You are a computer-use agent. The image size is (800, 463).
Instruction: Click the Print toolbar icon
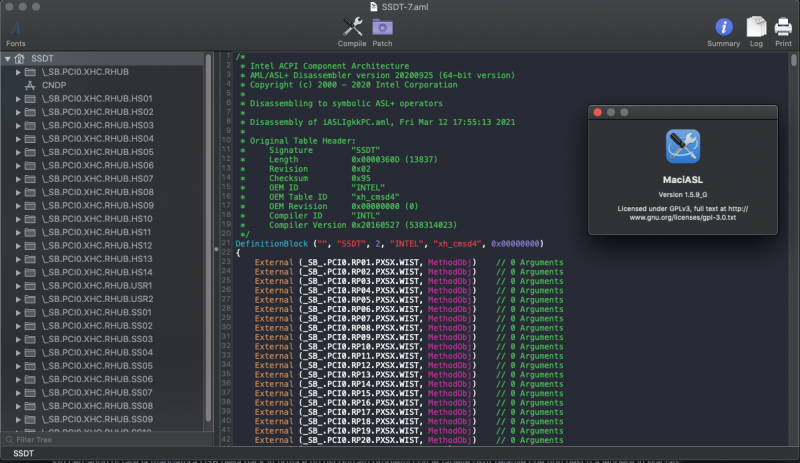click(x=783, y=28)
